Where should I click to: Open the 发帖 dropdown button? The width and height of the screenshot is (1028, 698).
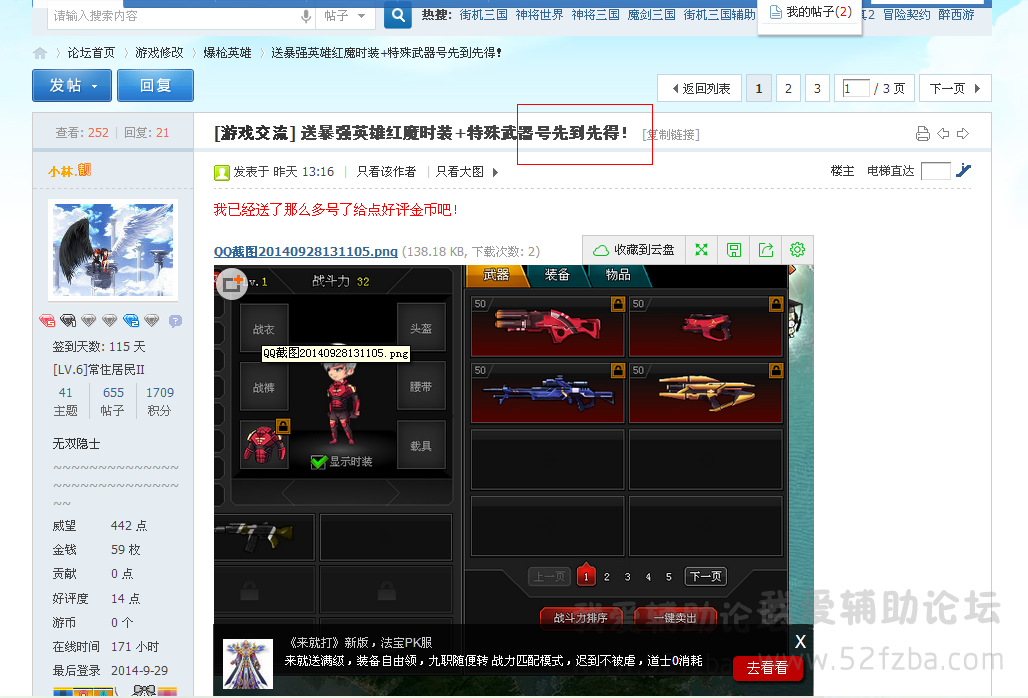tap(72, 86)
